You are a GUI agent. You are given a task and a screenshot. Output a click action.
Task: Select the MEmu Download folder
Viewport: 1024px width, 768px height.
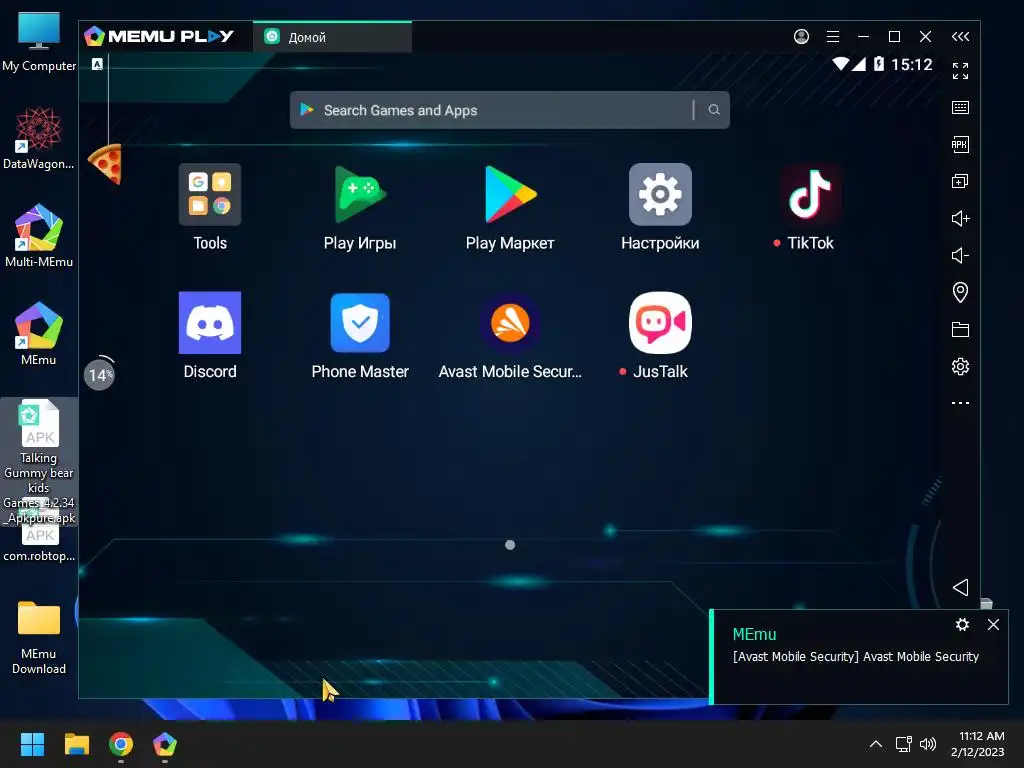pyautogui.click(x=39, y=637)
